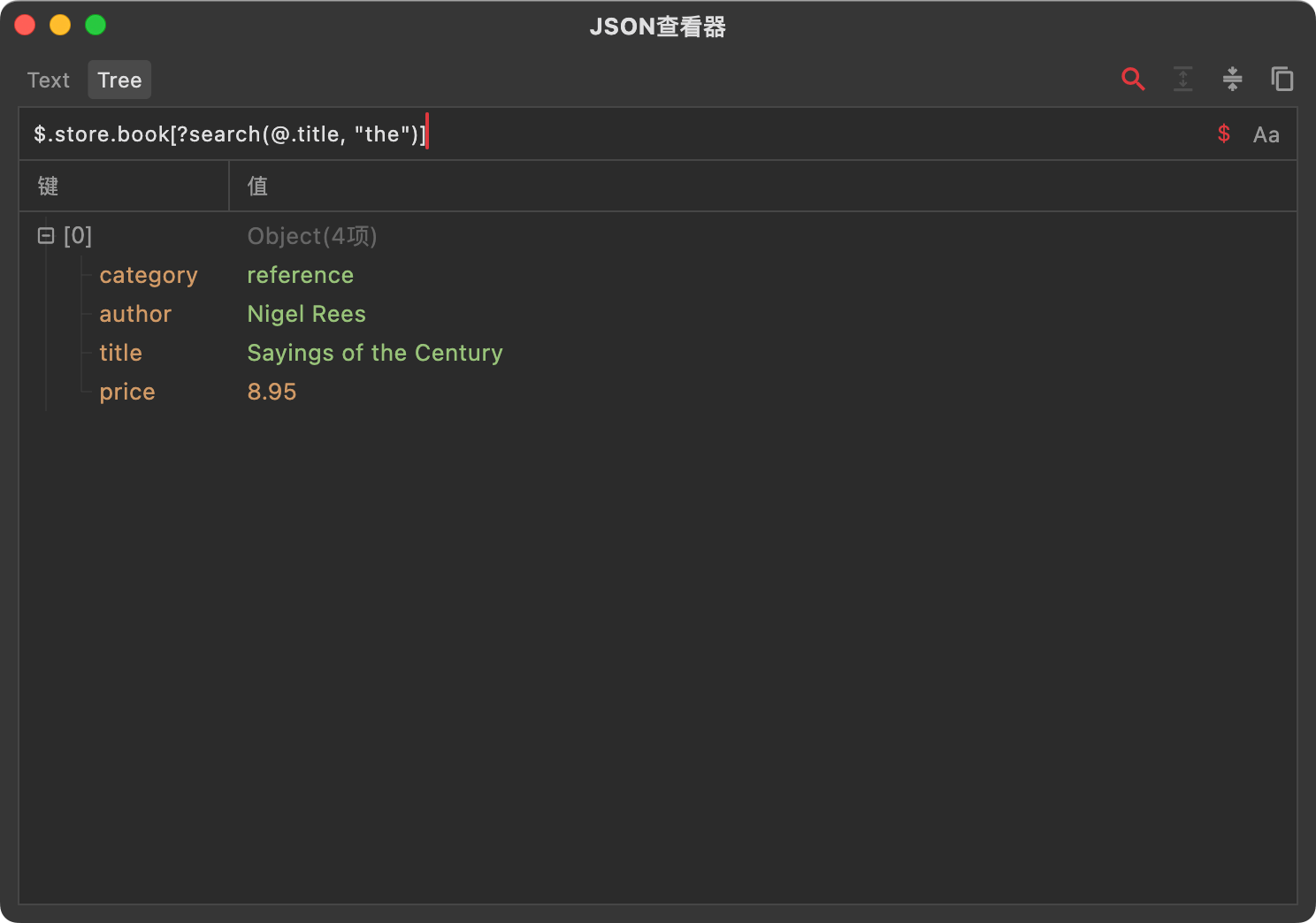Select the category key row
1316x923 pixels.
[x=149, y=276]
